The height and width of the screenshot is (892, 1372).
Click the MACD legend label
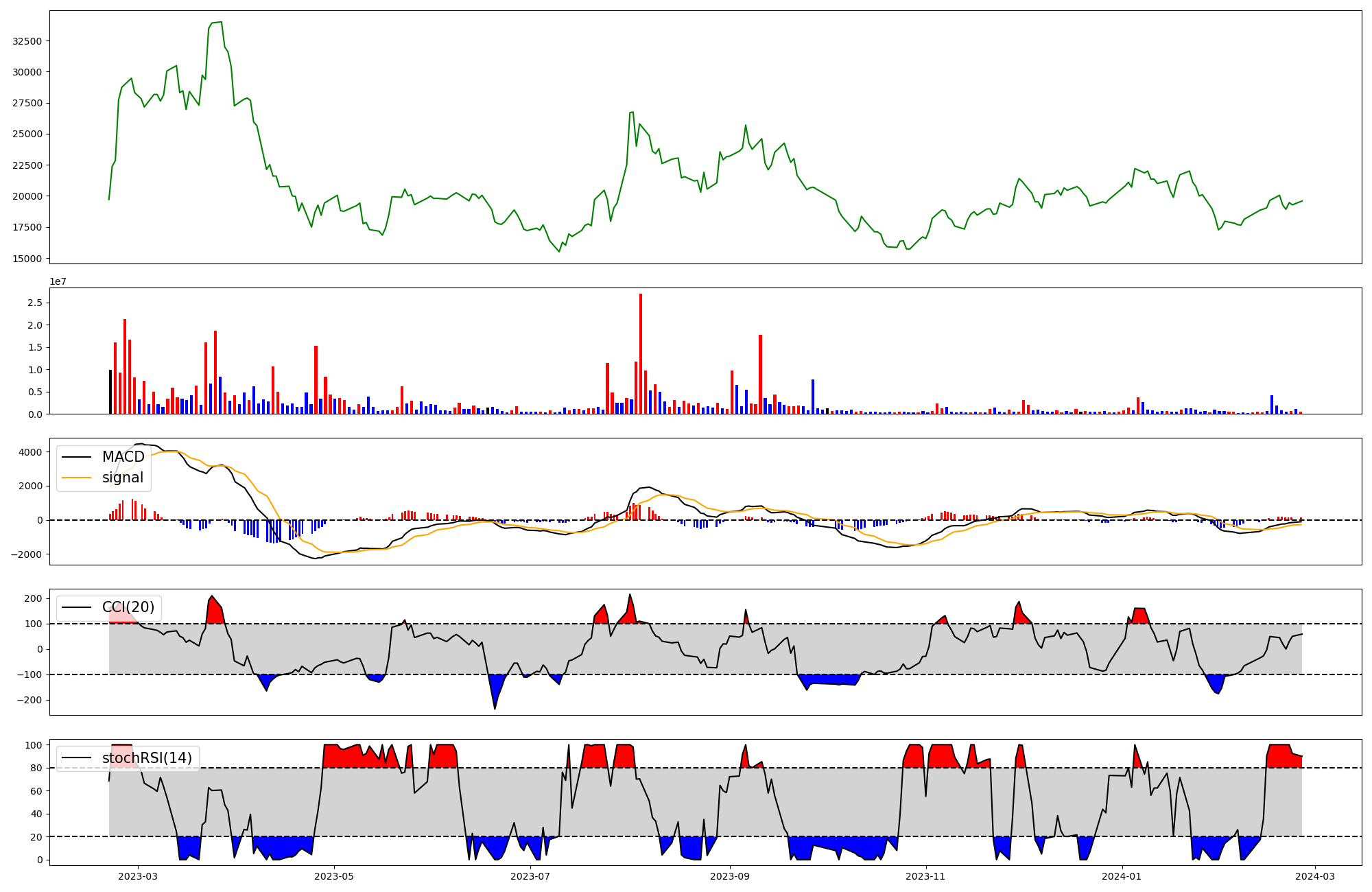click(123, 457)
